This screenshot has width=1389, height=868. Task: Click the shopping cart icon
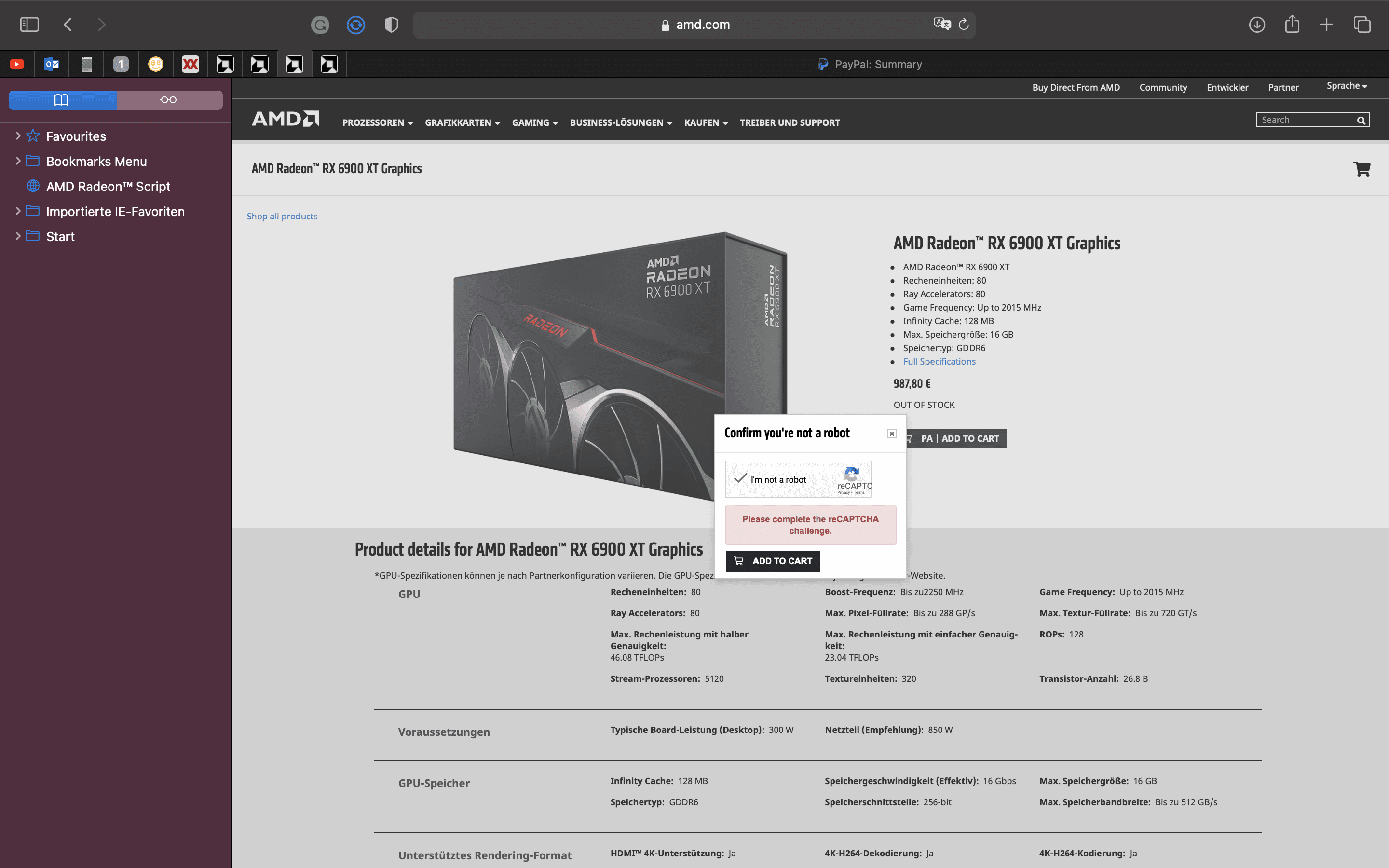1362,169
